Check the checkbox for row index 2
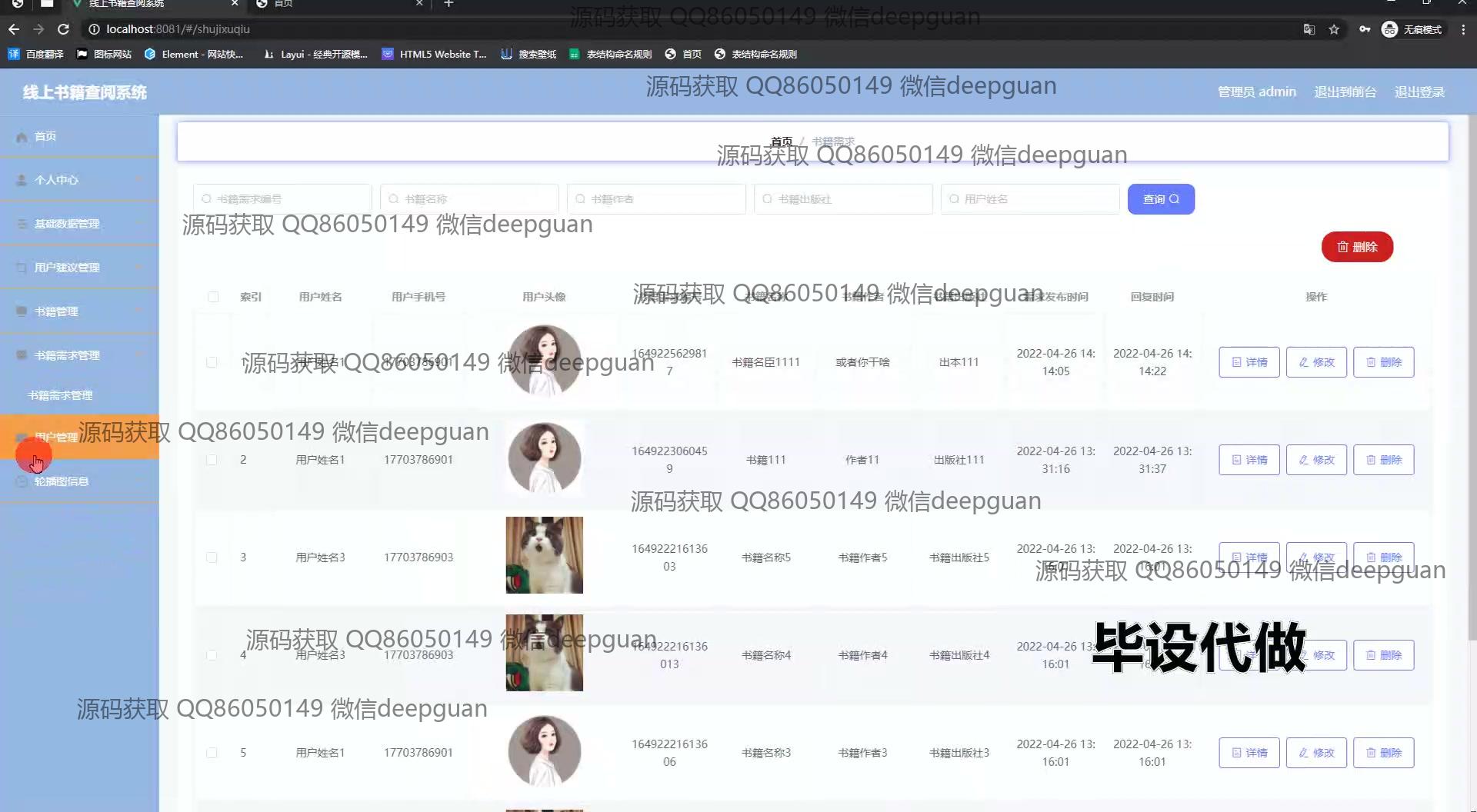 [212, 460]
